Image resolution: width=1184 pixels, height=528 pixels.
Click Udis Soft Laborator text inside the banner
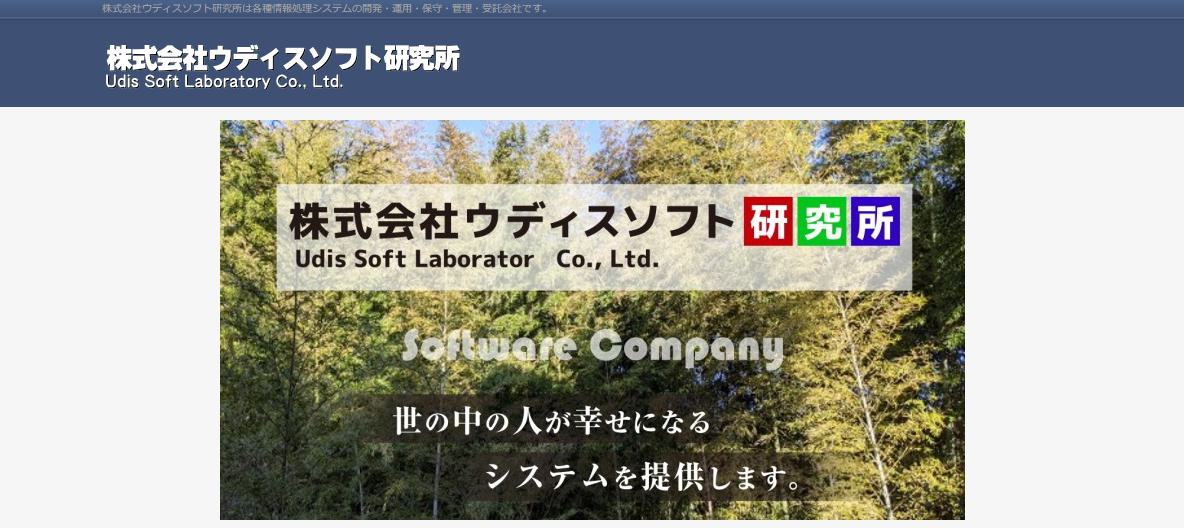(415, 260)
